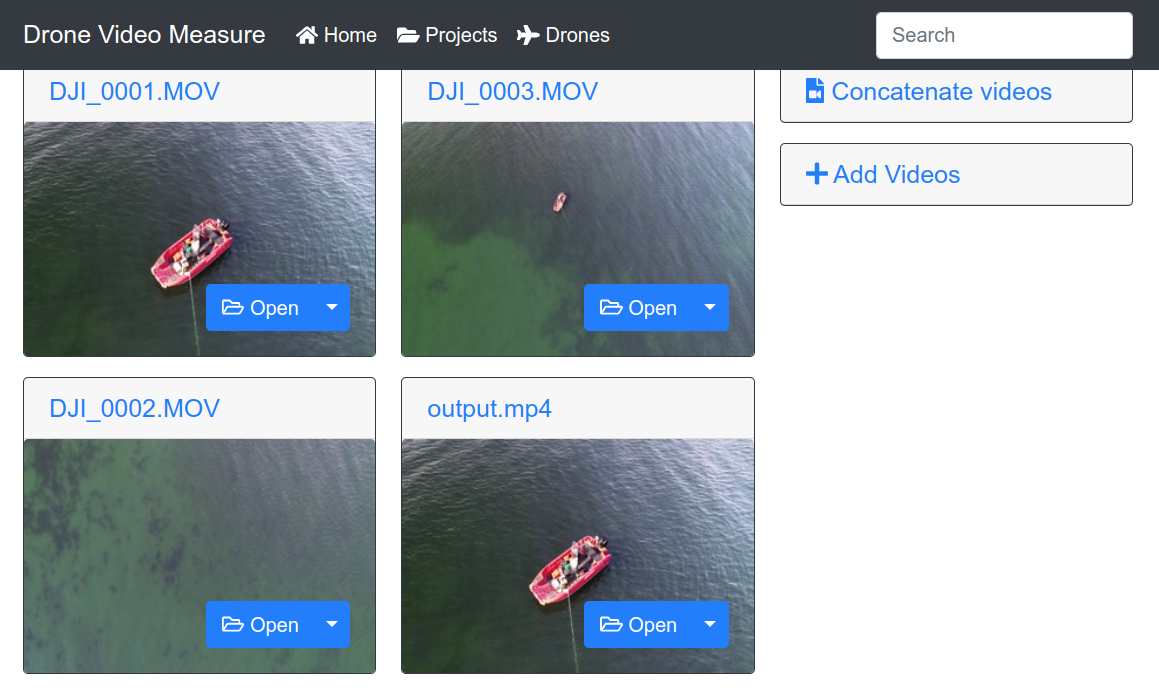
Task: Click folder icon in DJI_0001.MOV Open button
Action: pos(233,307)
